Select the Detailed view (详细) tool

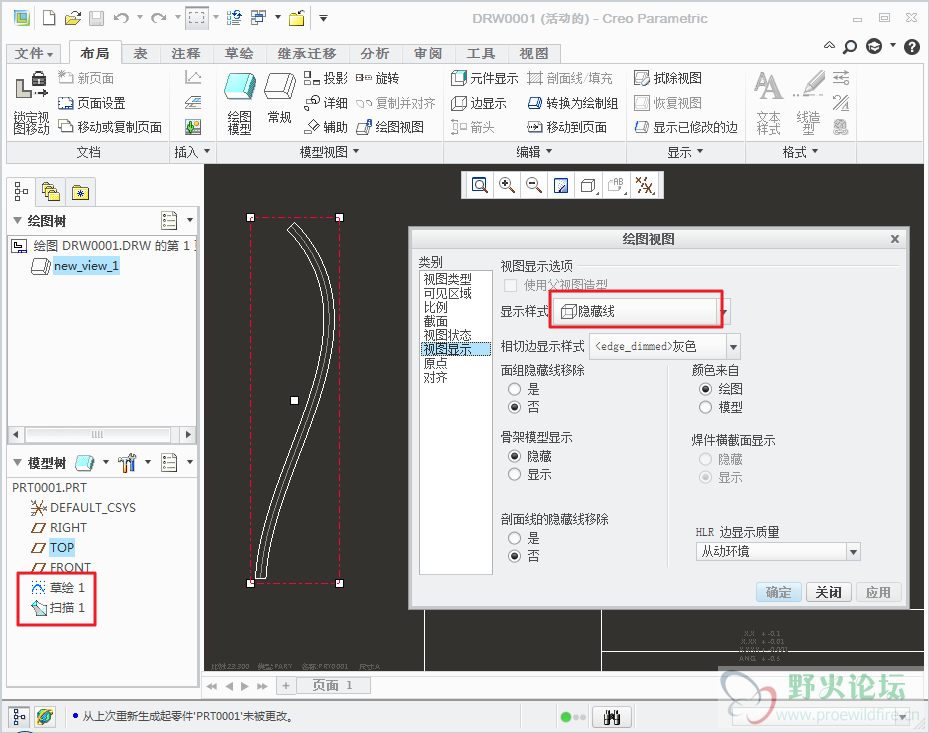tap(325, 103)
